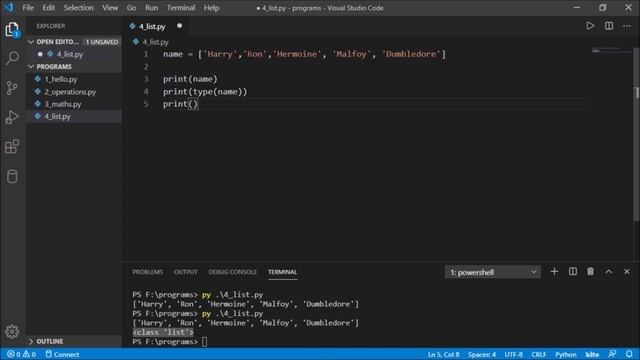Collapse the Open Editors section
Screen dimensions: 640x360
tap(31, 42)
